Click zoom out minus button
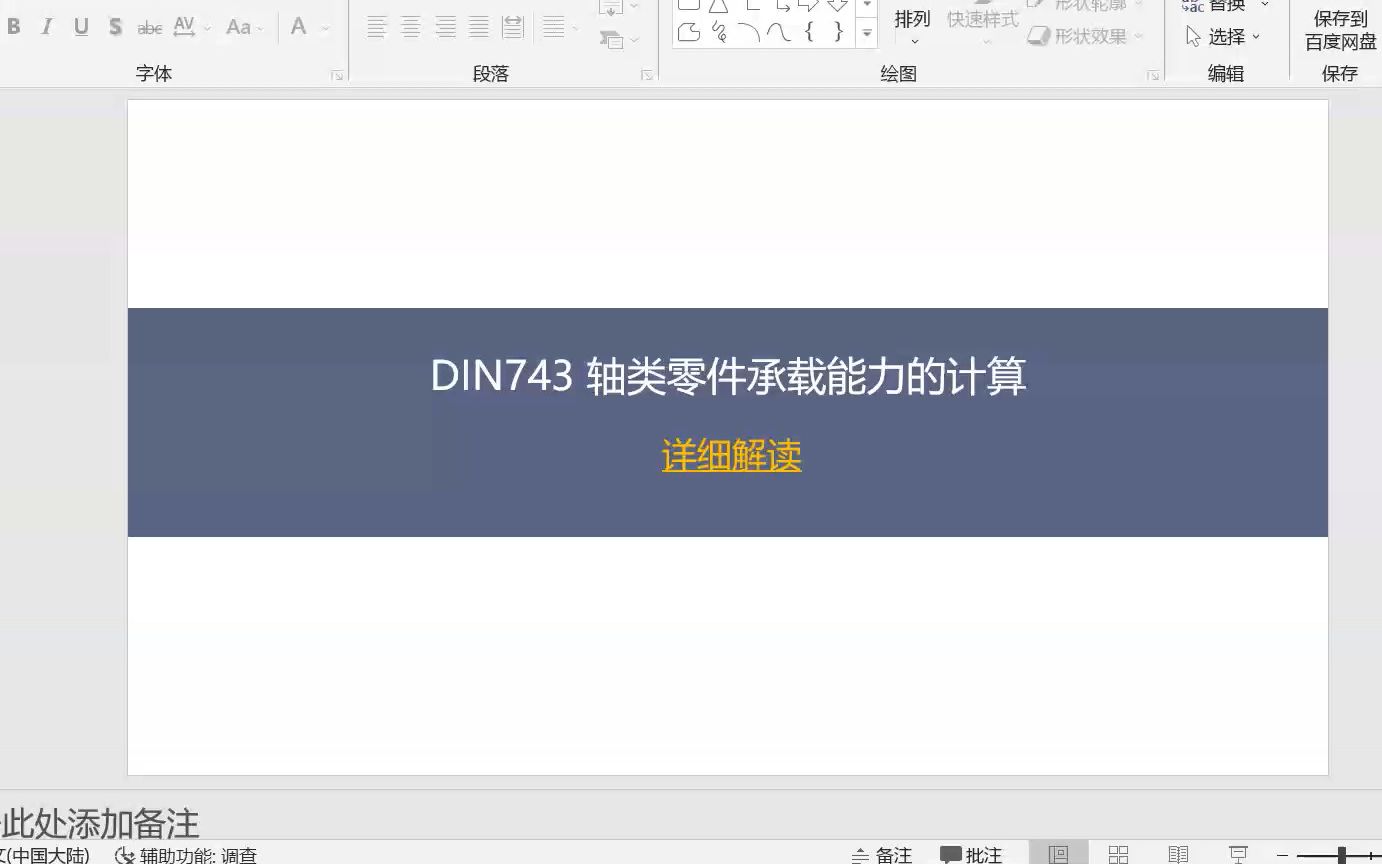Viewport: 1382px width, 864px height. [x=1282, y=855]
